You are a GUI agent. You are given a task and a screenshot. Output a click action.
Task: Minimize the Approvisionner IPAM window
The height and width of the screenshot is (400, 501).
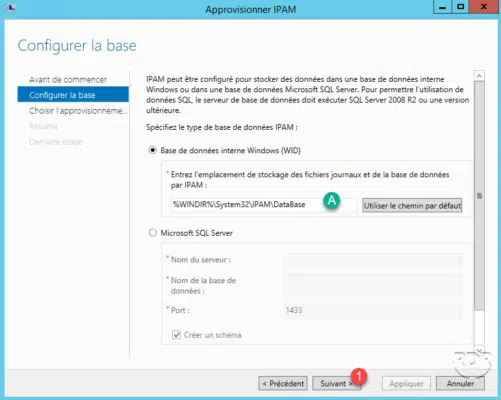(x=442, y=7)
